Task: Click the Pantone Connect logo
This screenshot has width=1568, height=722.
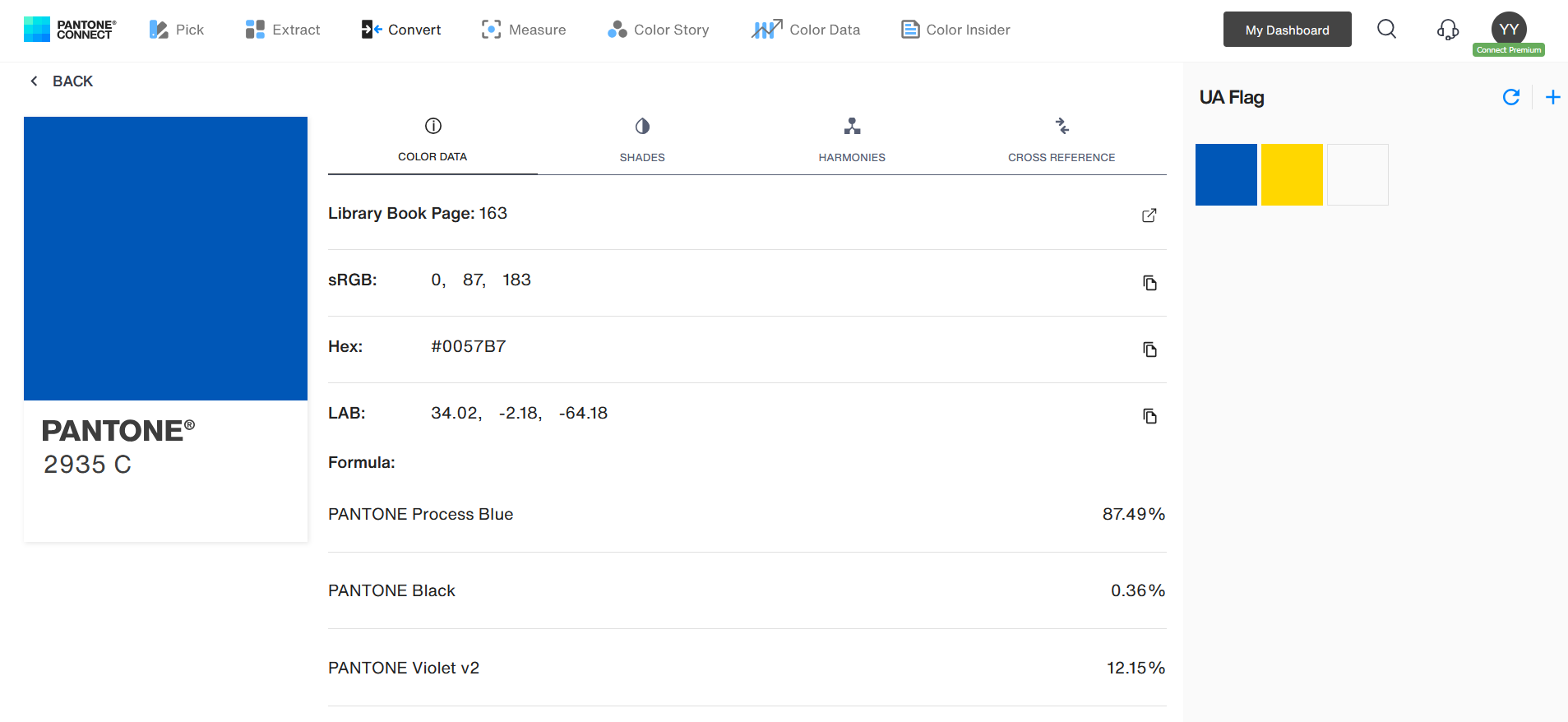Action: pos(70,30)
